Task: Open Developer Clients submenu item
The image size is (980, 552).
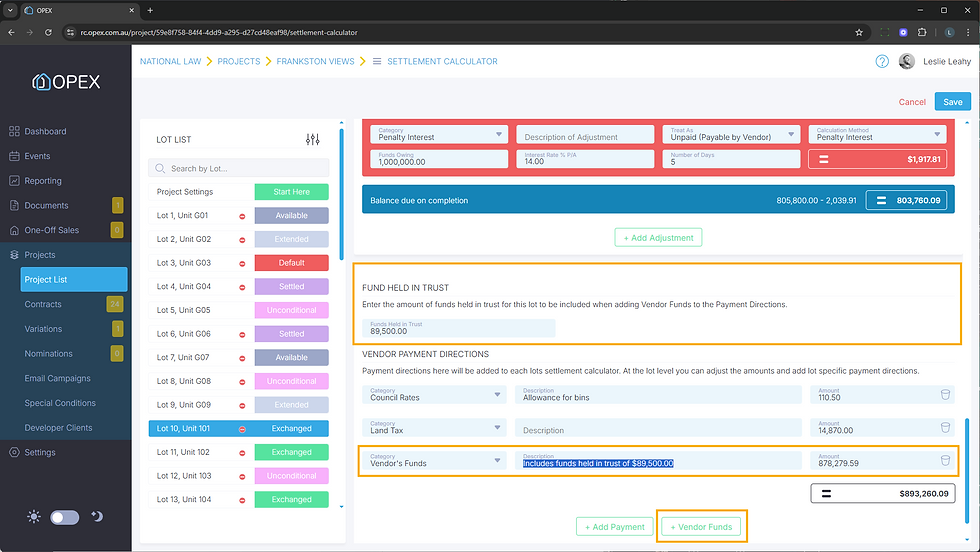Action: (58, 428)
